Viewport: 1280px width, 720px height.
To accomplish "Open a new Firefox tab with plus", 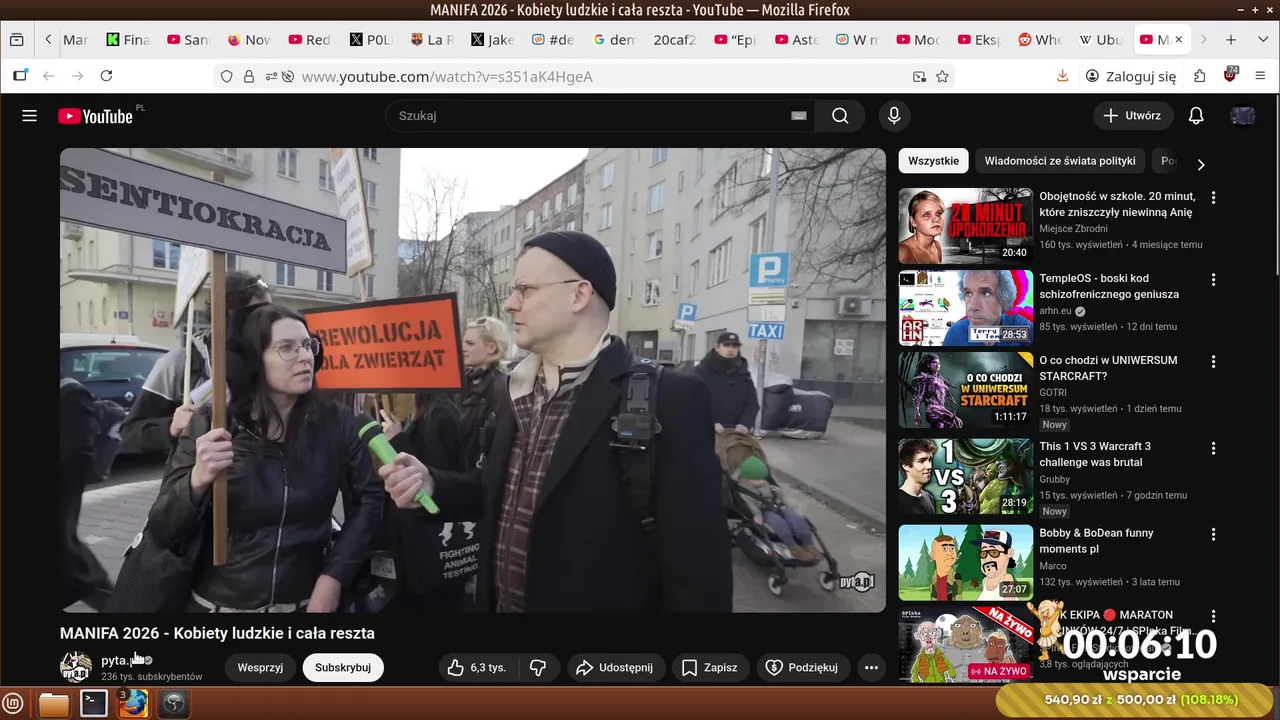I will click(x=1231, y=40).
